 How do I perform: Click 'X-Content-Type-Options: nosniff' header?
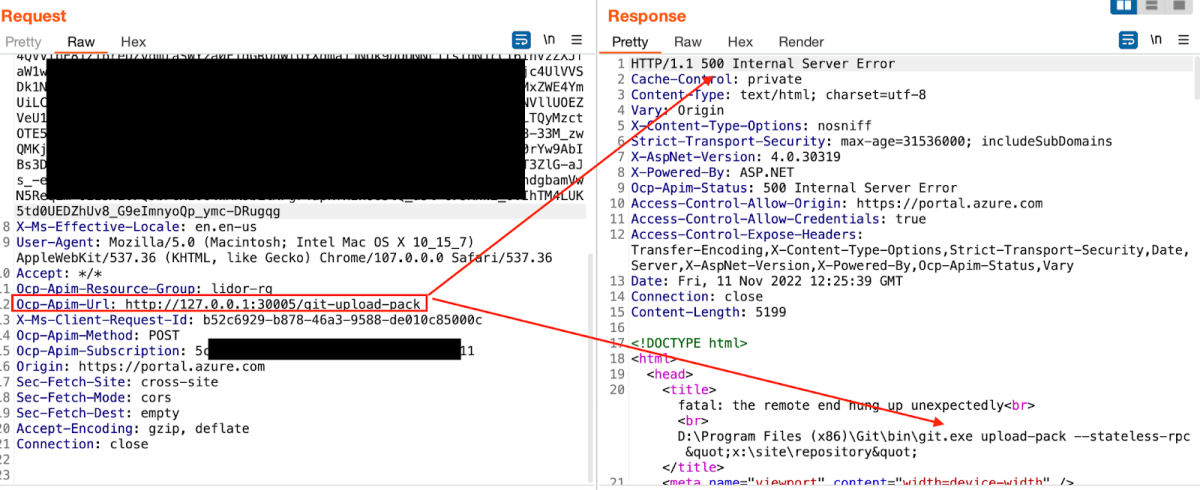[x=751, y=126]
